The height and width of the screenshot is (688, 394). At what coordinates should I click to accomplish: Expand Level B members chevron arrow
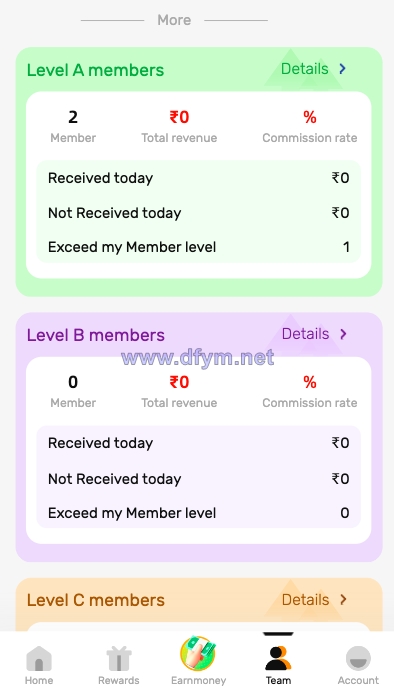tap(343, 334)
